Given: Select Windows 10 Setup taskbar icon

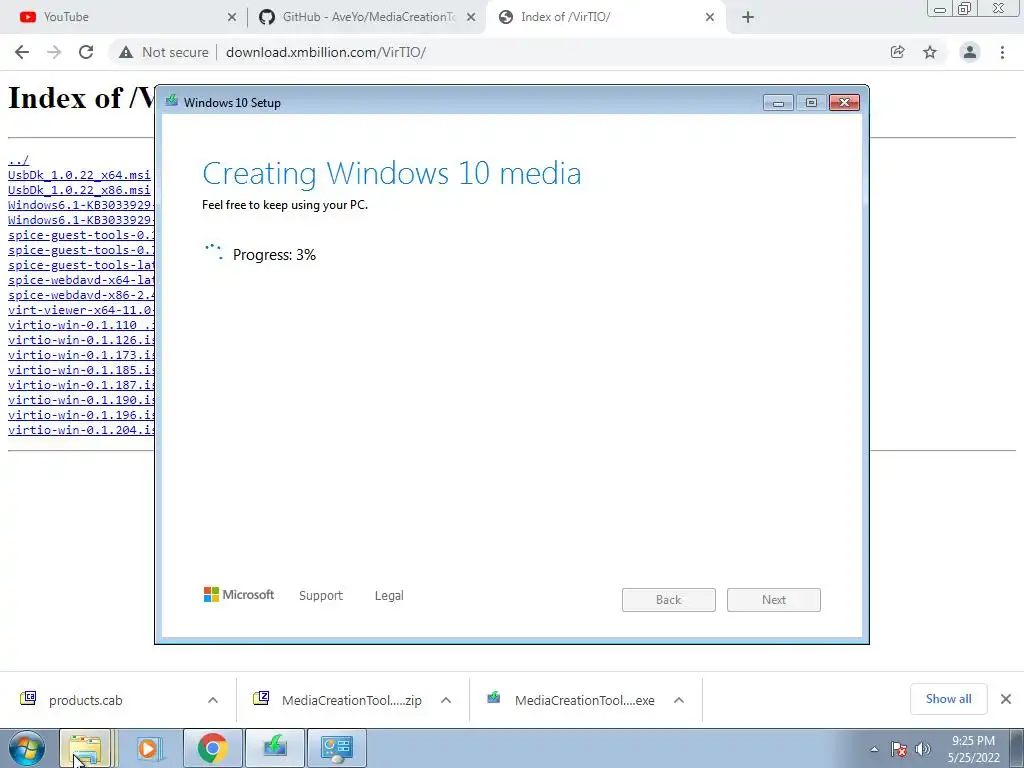Looking at the screenshot, I should (275, 748).
